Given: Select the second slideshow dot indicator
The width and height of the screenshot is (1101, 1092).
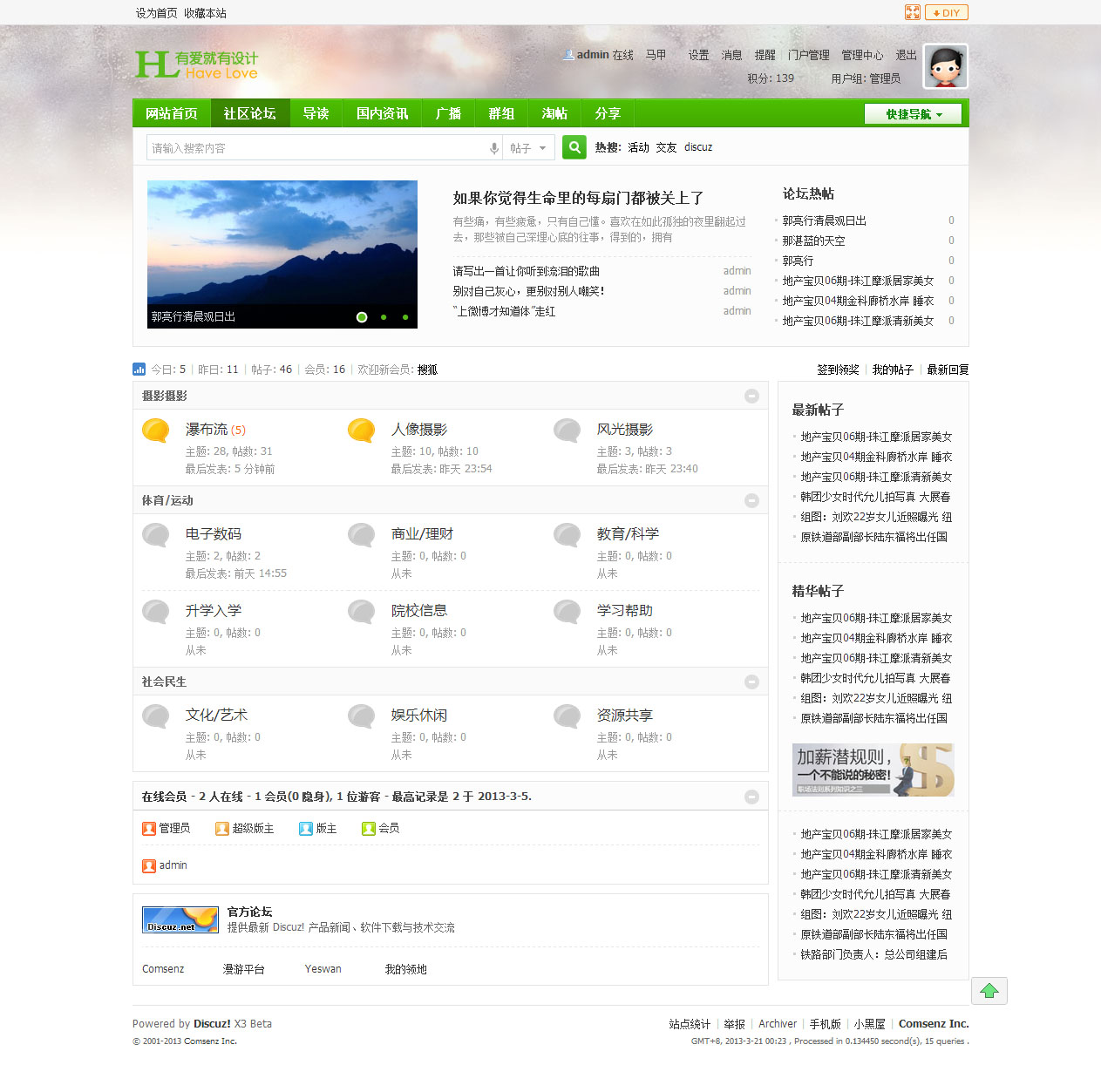Looking at the screenshot, I should pyautogui.click(x=384, y=317).
